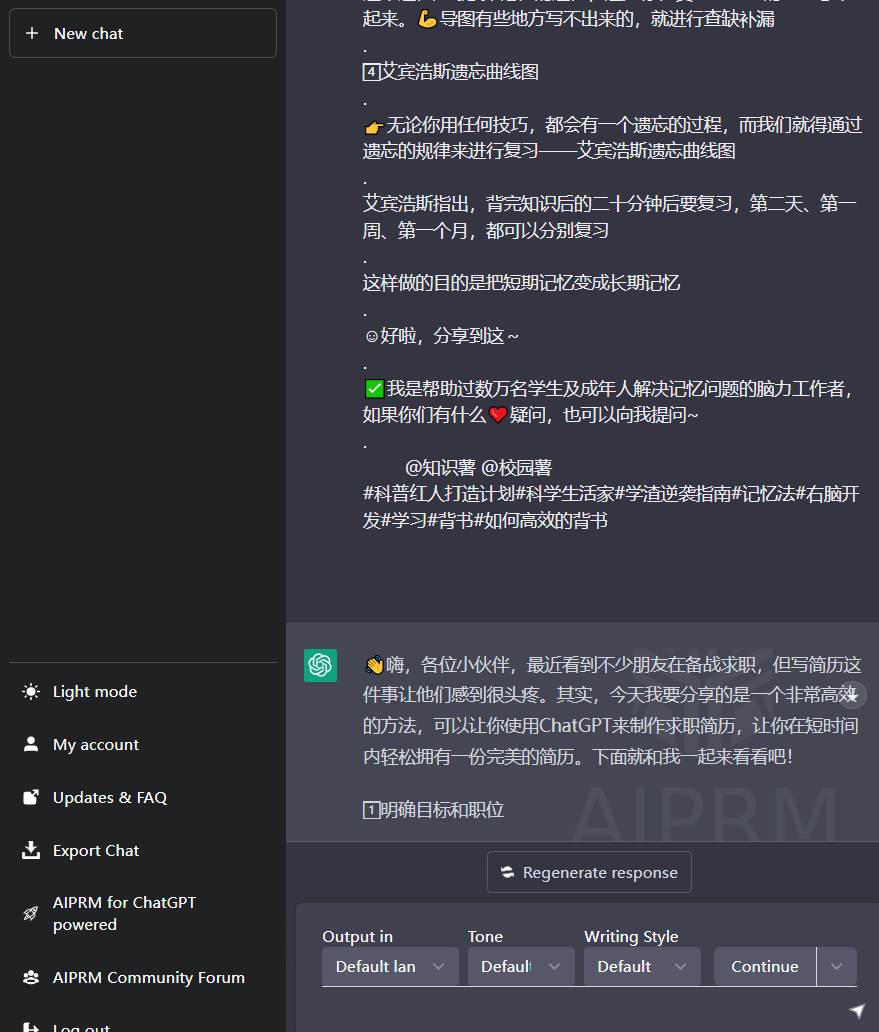879x1032 pixels.
Task: Click the Regenerate response button
Action: pyautogui.click(x=589, y=871)
